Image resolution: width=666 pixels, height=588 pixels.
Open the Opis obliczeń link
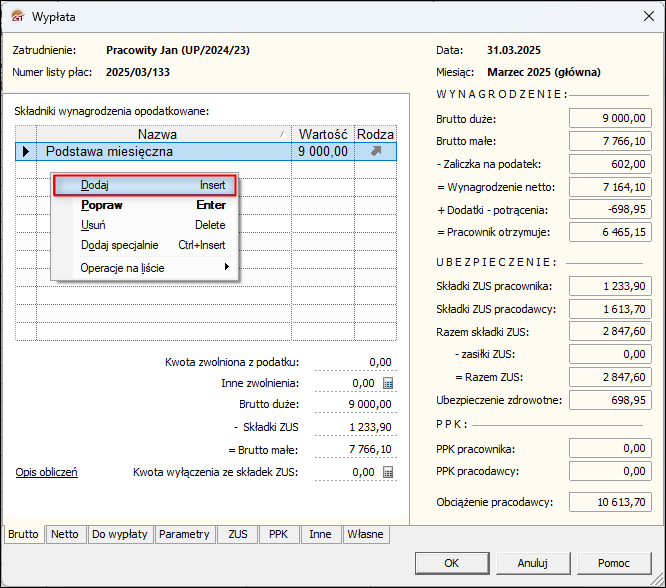tap(46, 472)
